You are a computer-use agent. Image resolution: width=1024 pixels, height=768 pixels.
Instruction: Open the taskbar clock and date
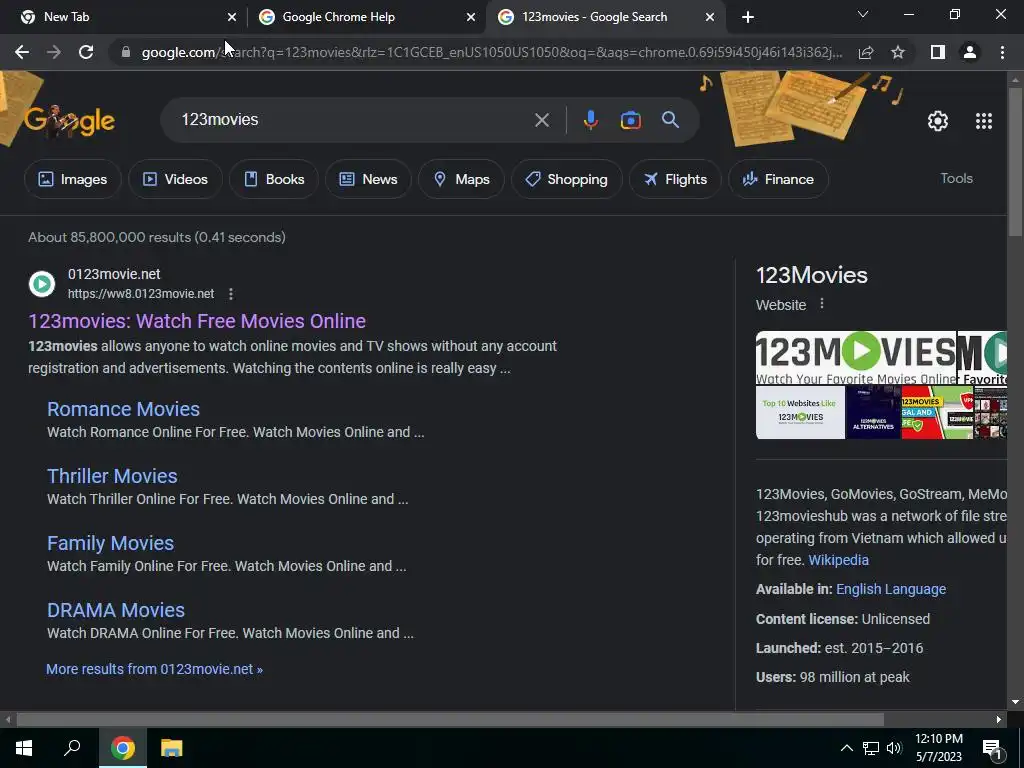(938, 748)
